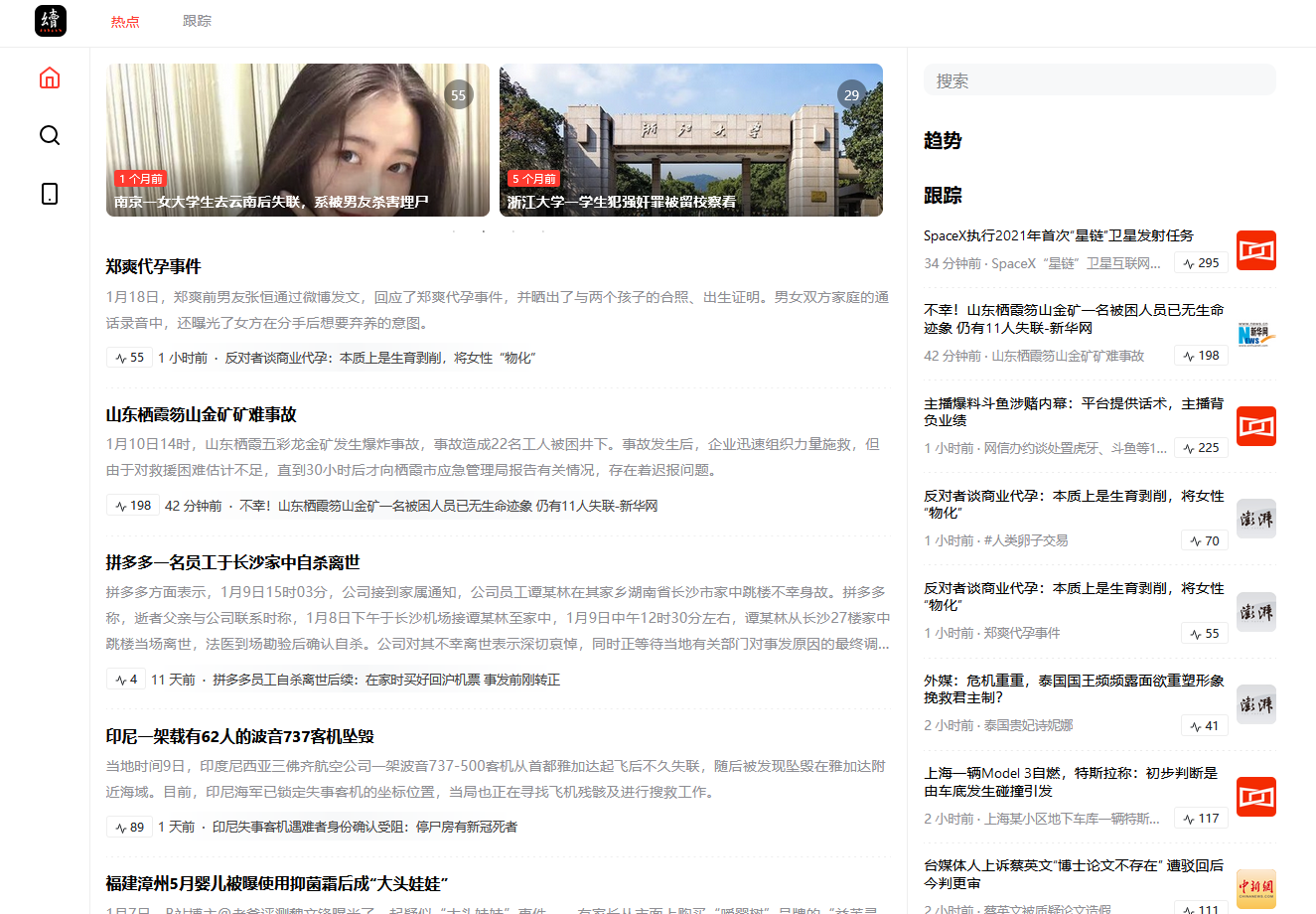Click the red source logo beside the SpaceX item
Image resolution: width=1316 pixels, height=914 pixels.
pos(1256,250)
